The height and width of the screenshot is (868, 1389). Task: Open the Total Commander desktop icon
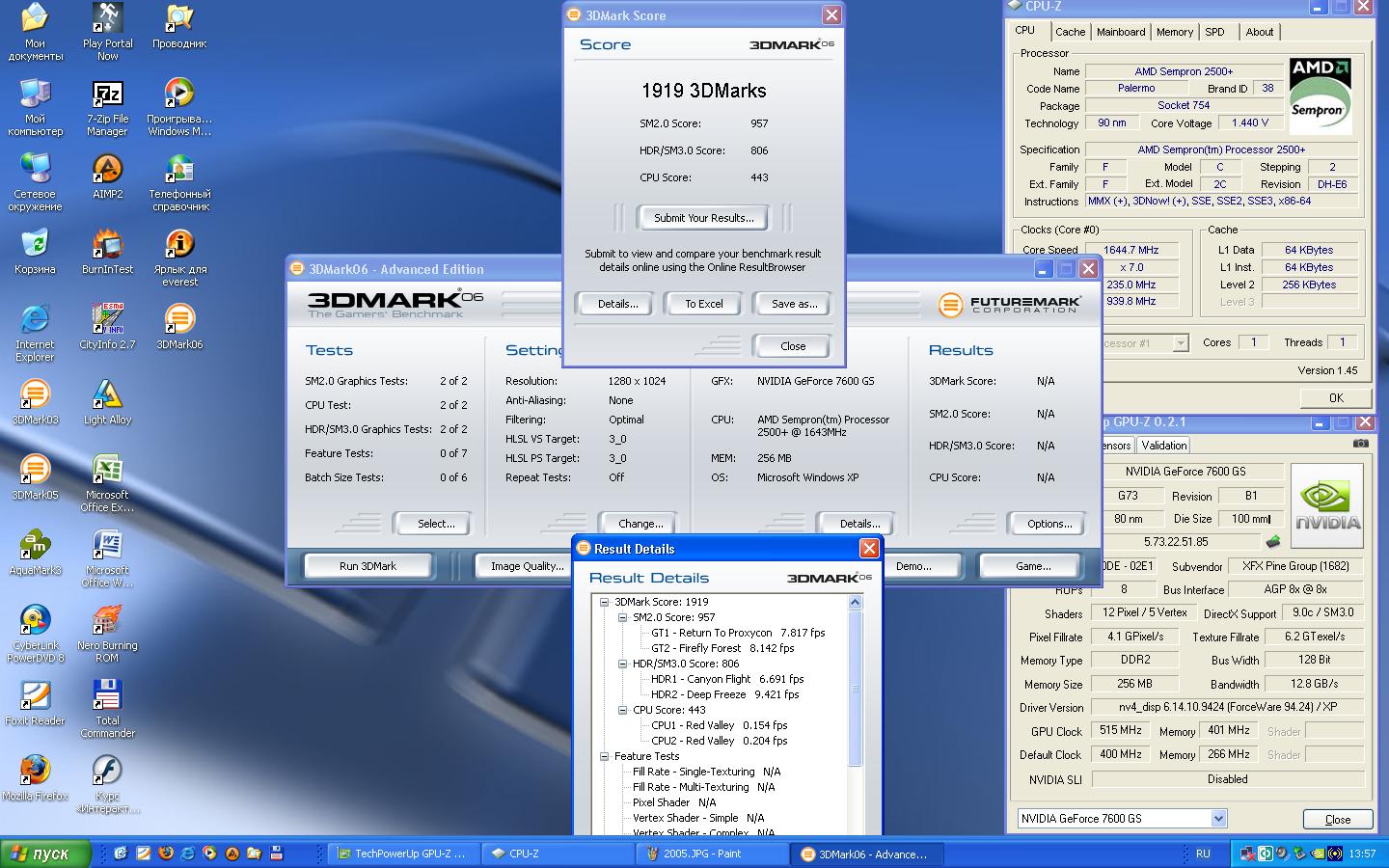(x=107, y=709)
